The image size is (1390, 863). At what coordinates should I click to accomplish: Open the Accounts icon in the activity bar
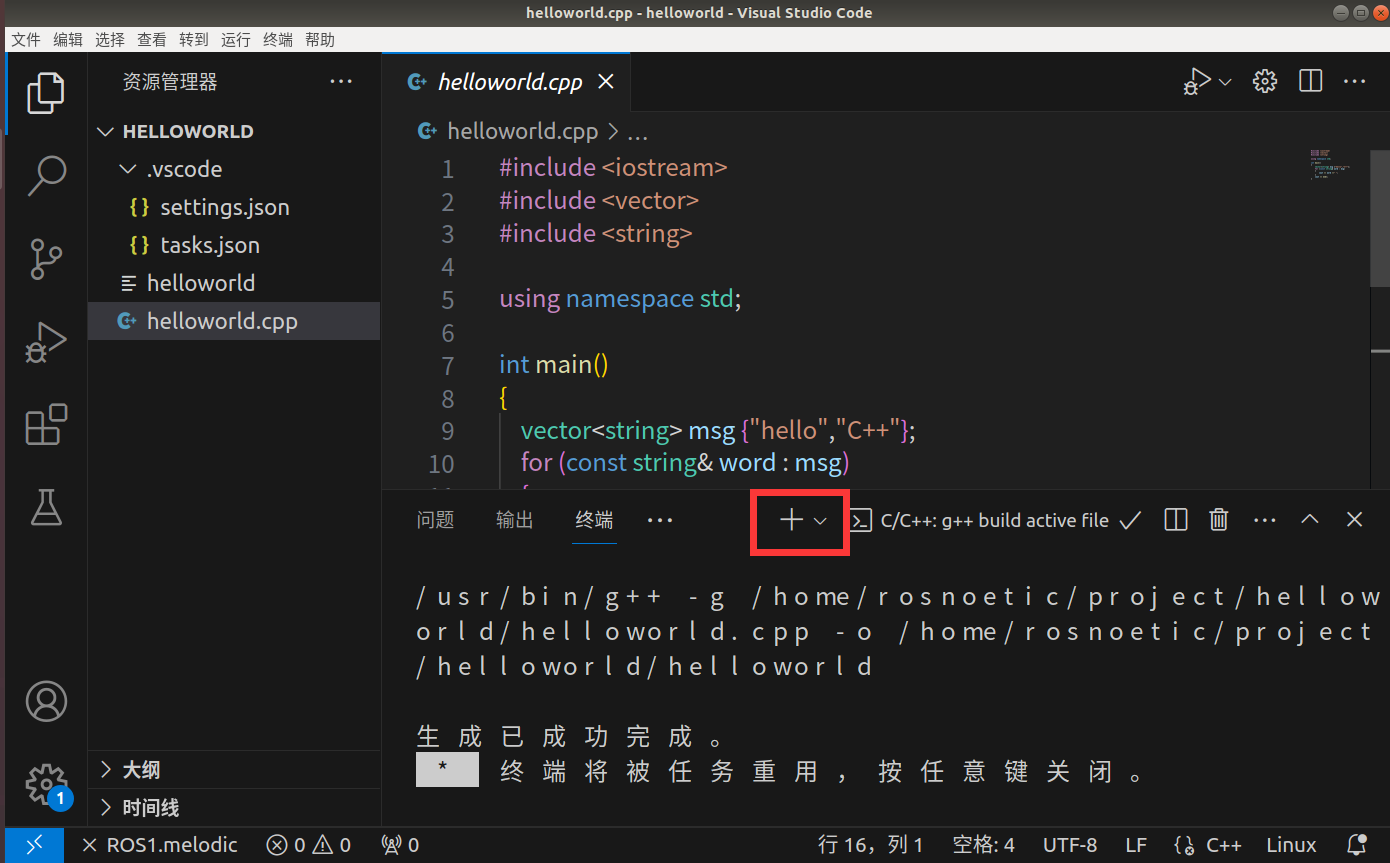(x=46, y=701)
